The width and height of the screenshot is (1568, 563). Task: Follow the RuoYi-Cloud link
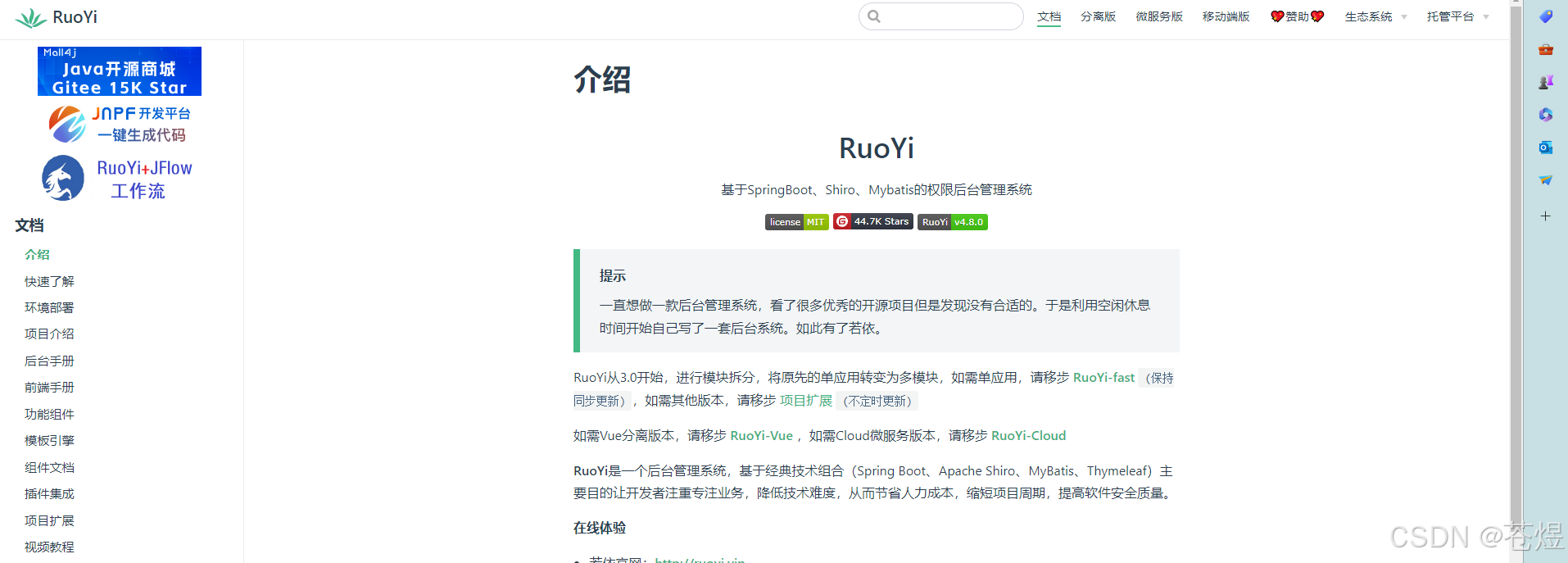[1028, 436]
